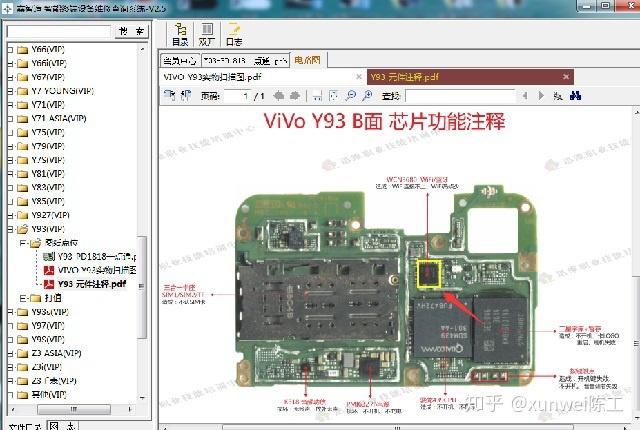This screenshot has width=640, height=430.
Task: Click the 目录 directory toolbar icon
Action: [180, 34]
